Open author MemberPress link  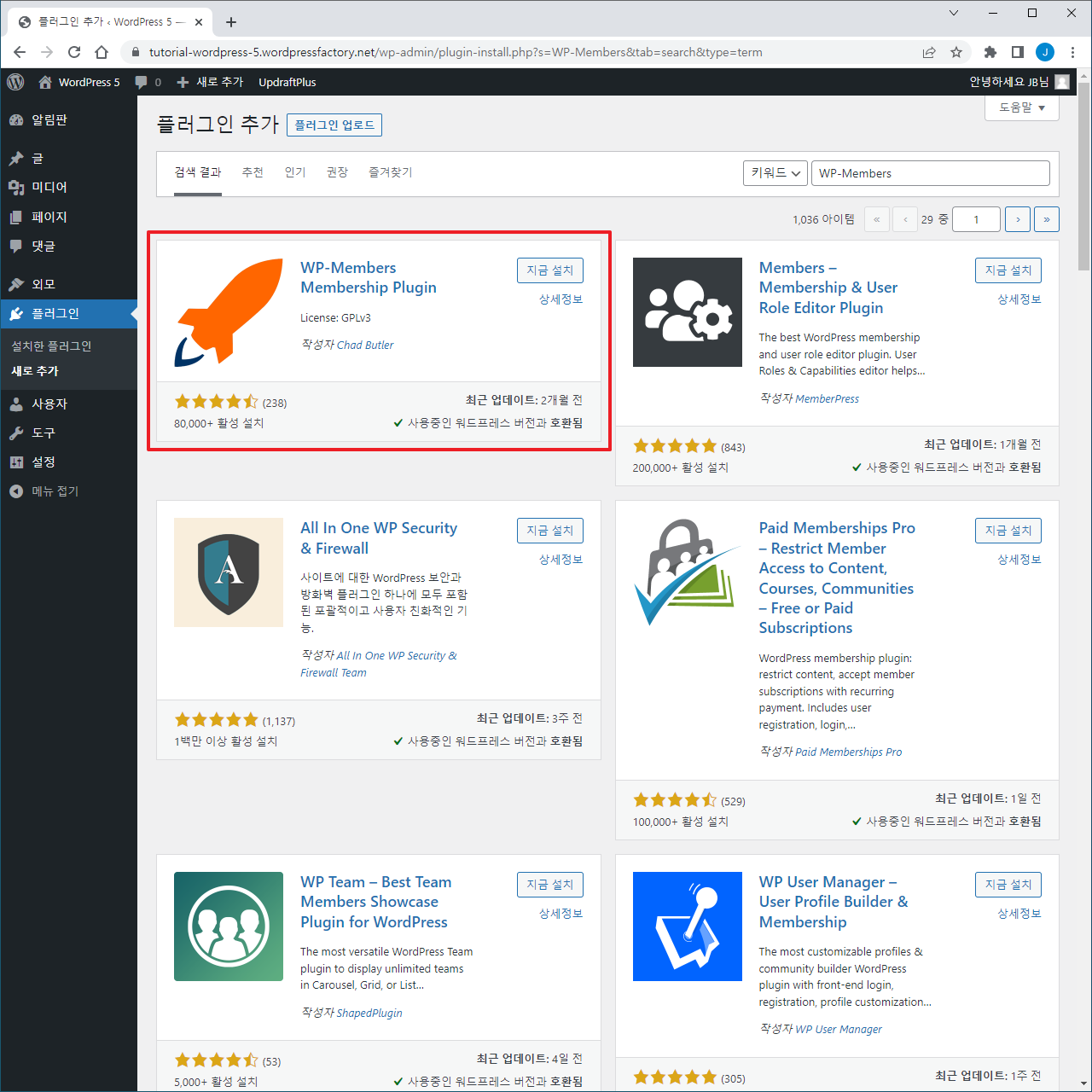pyautogui.click(x=828, y=399)
